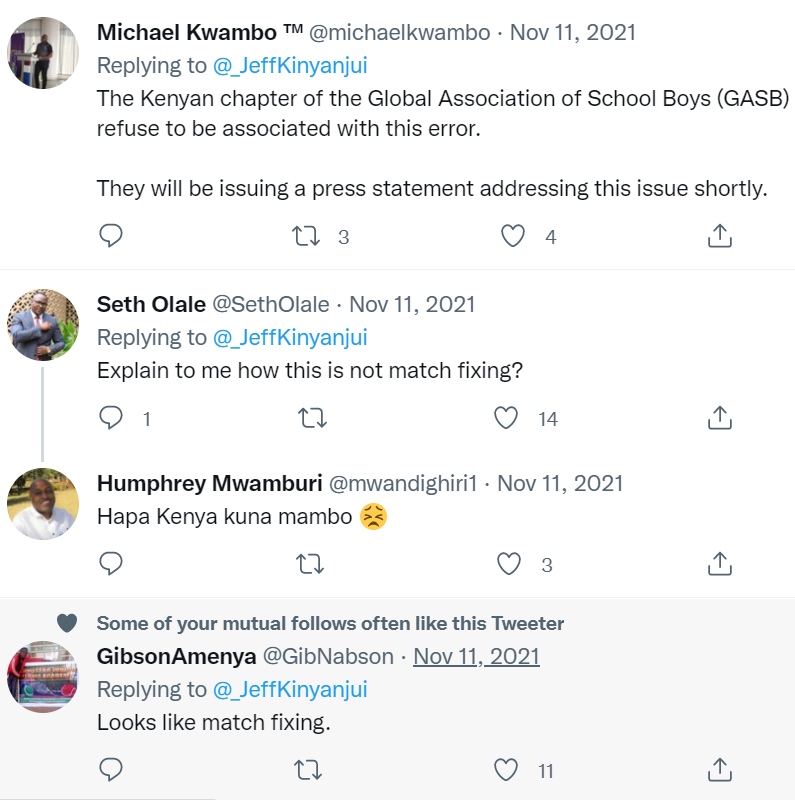Like GibsonAmenya's tweet with 11 likes

tap(507, 770)
